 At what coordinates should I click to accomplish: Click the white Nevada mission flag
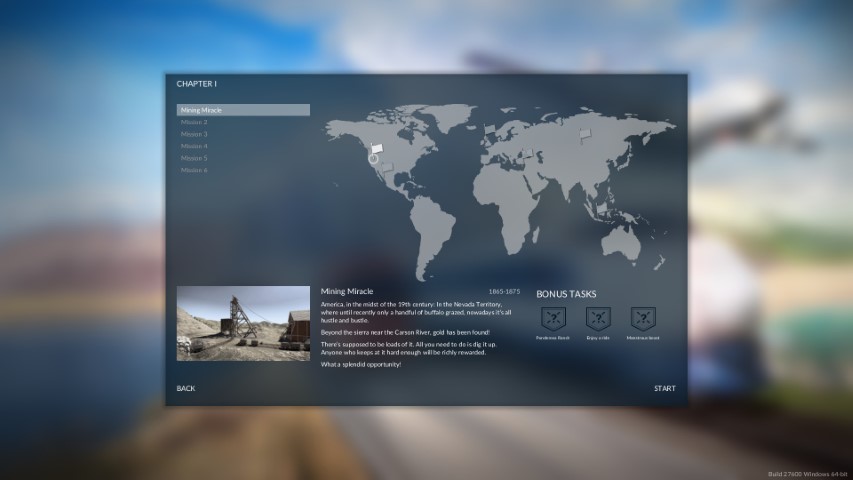point(377,149)
